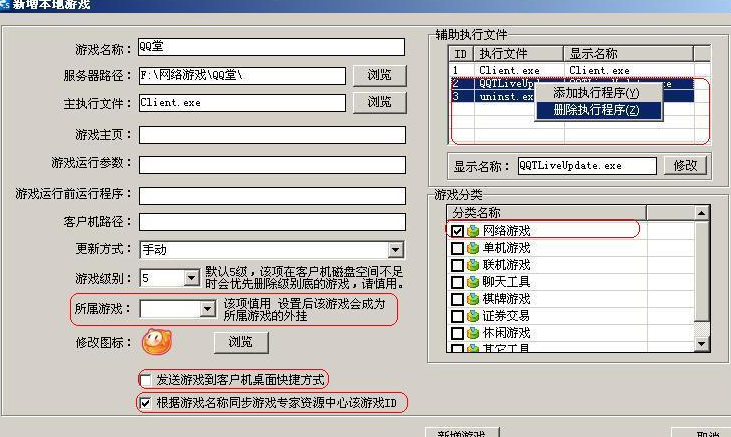Click the 游戏运行前运行程序 input field
The image size is (731, 437).
click(272, 195)
